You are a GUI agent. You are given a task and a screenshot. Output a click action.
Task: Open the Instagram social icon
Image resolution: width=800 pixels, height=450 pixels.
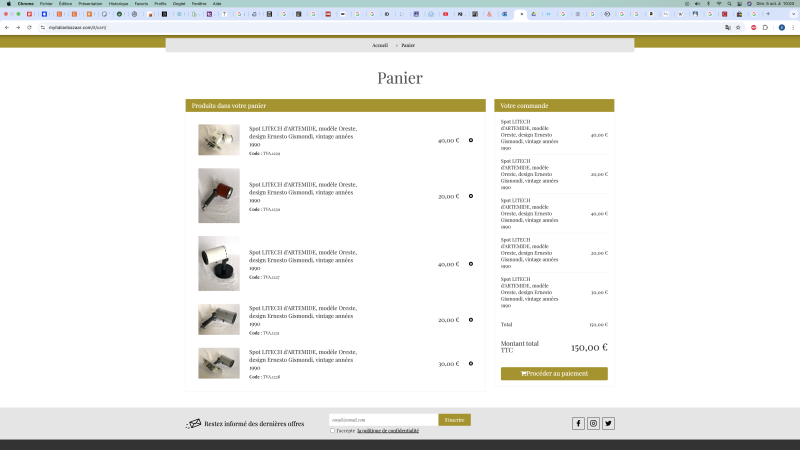(x=593, y=423)
